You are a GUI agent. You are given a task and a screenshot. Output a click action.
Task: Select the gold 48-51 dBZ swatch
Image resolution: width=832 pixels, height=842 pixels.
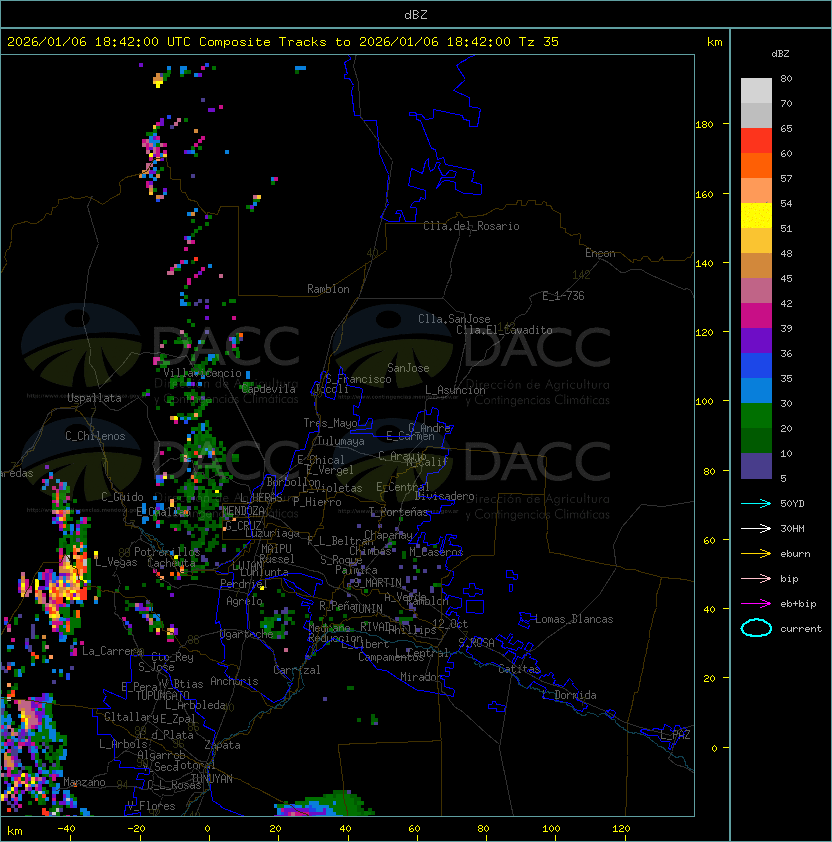(x=756, y=241)
